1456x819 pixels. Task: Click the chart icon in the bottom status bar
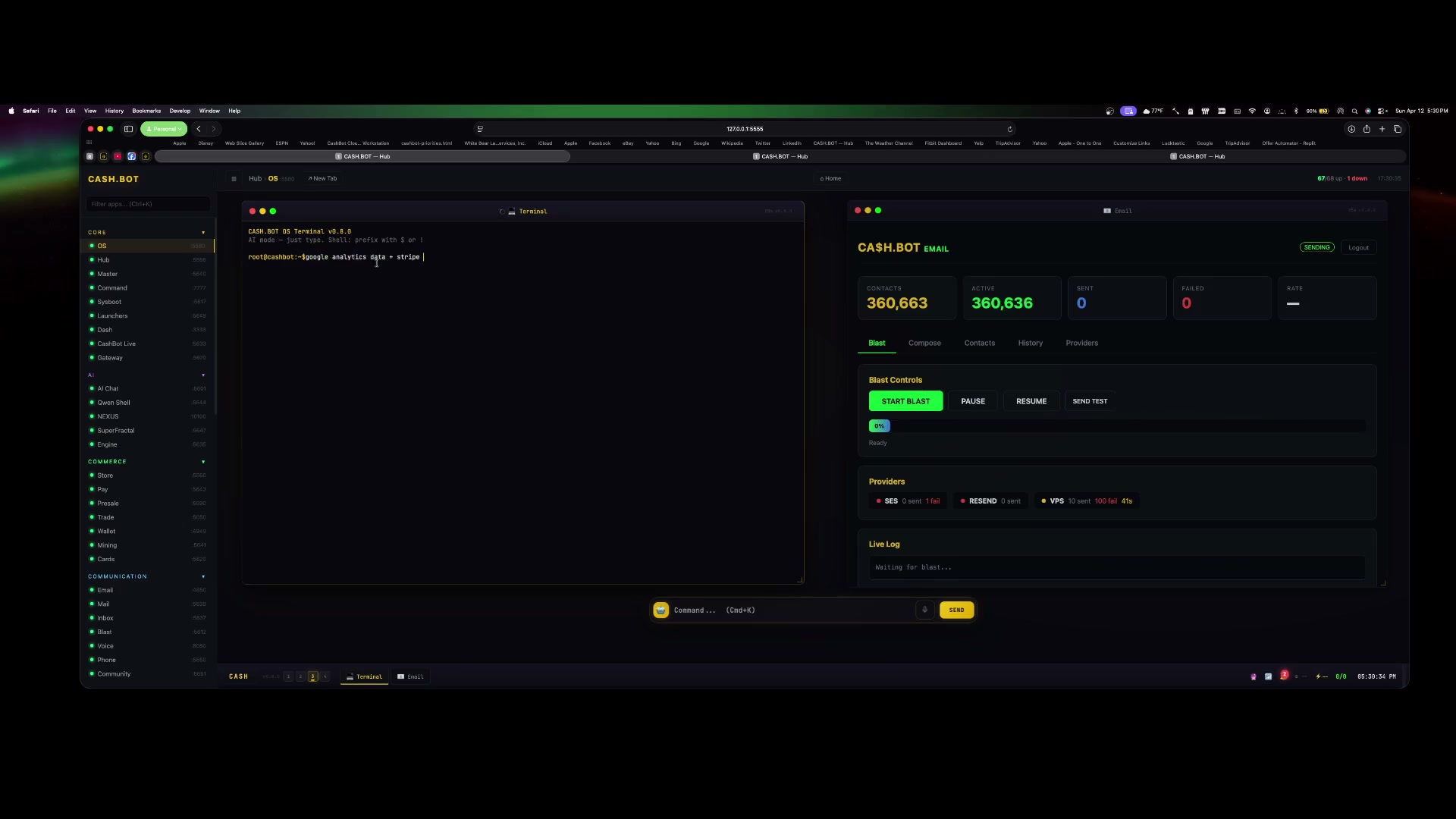click(x=1268, y=676)
